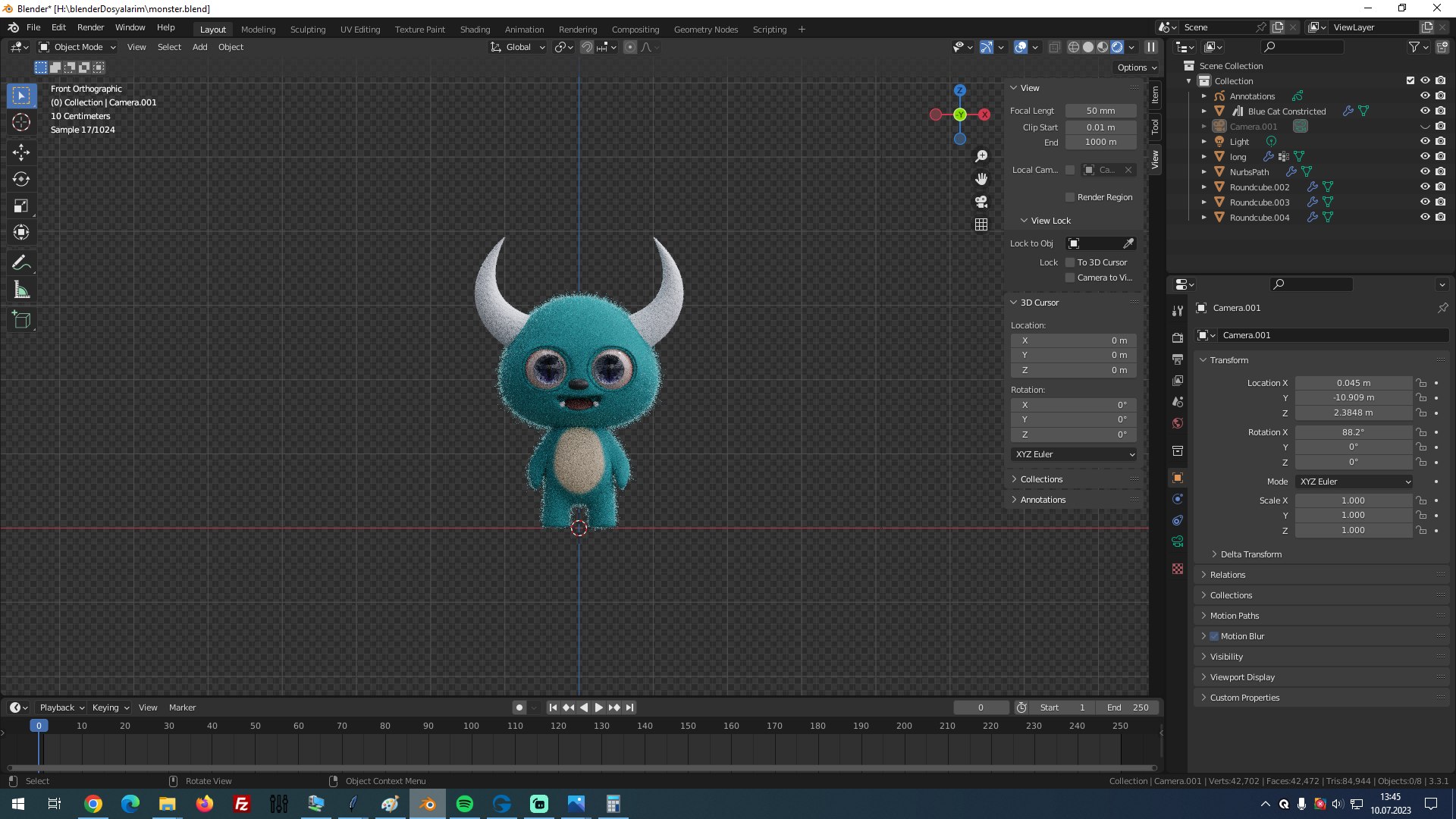Select wireframe viewport shading
The height and width of the screenshot is (819, 1456).
coord(1074,47)
